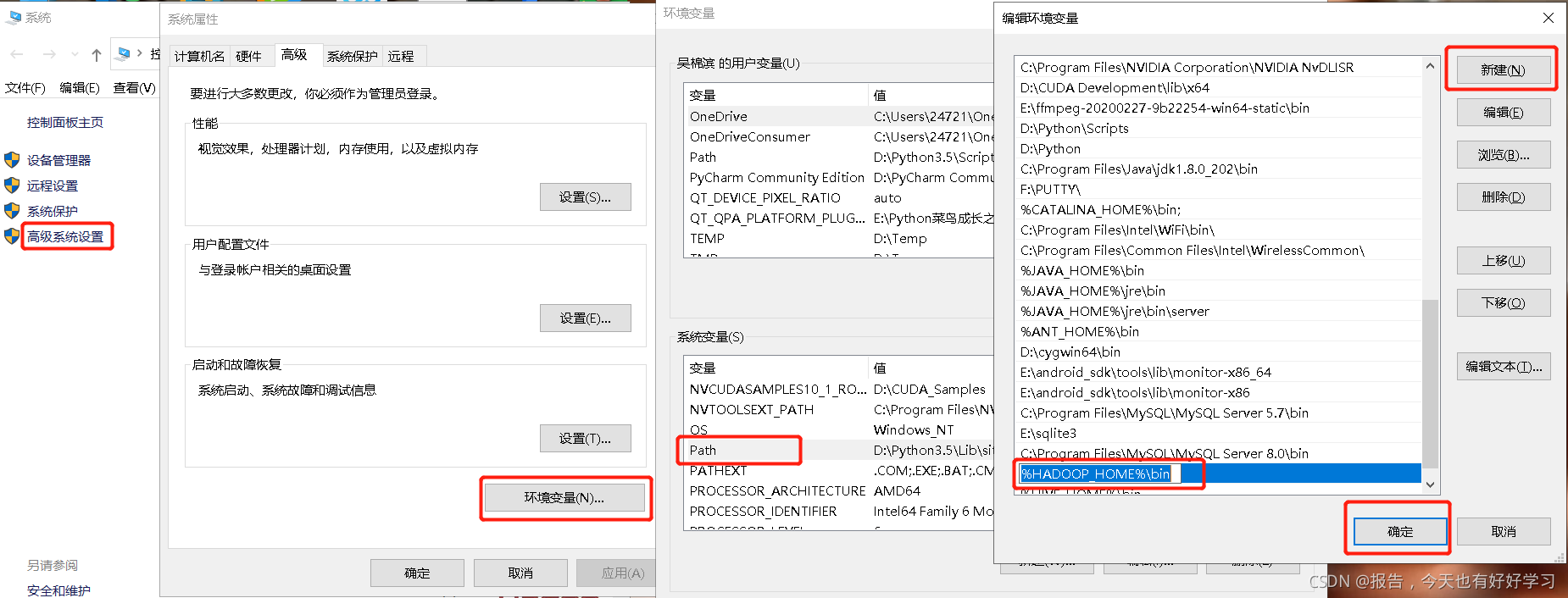
Task: Switch to 系统保护 tab
Action: pyautogui.click(x=353, y=56)
